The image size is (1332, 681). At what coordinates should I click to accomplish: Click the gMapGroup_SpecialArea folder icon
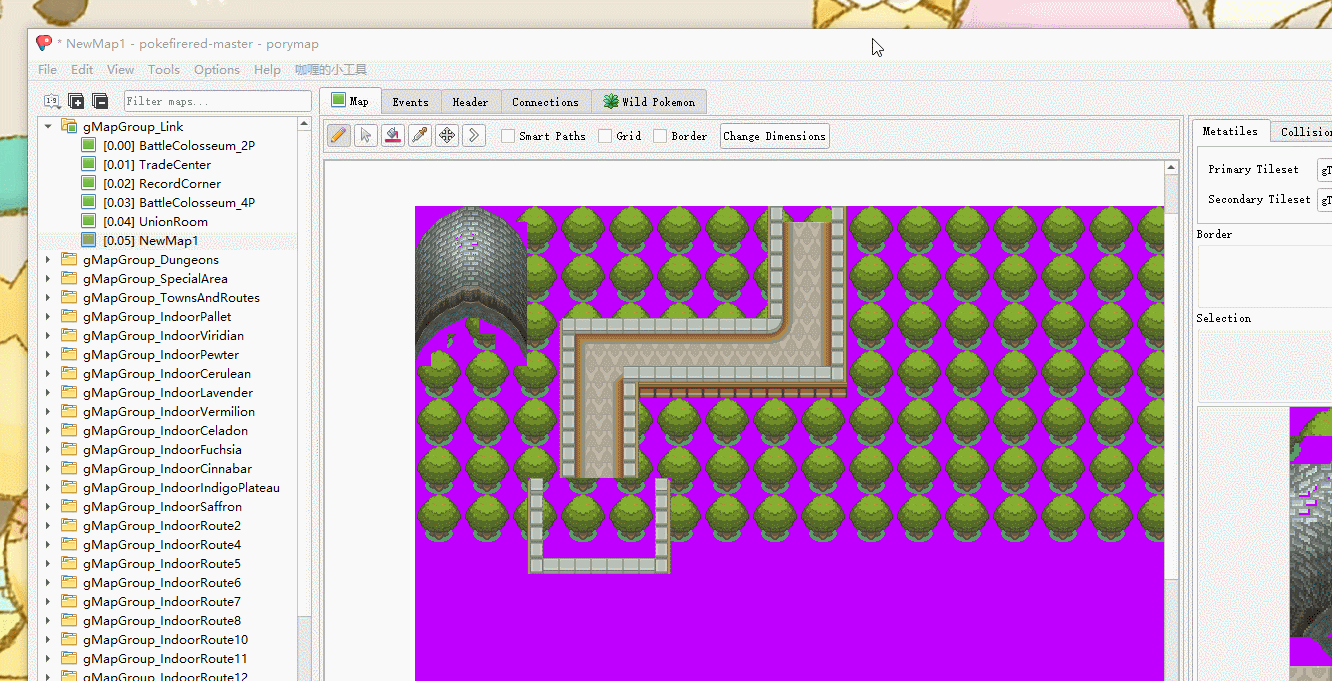click(69, 279)
